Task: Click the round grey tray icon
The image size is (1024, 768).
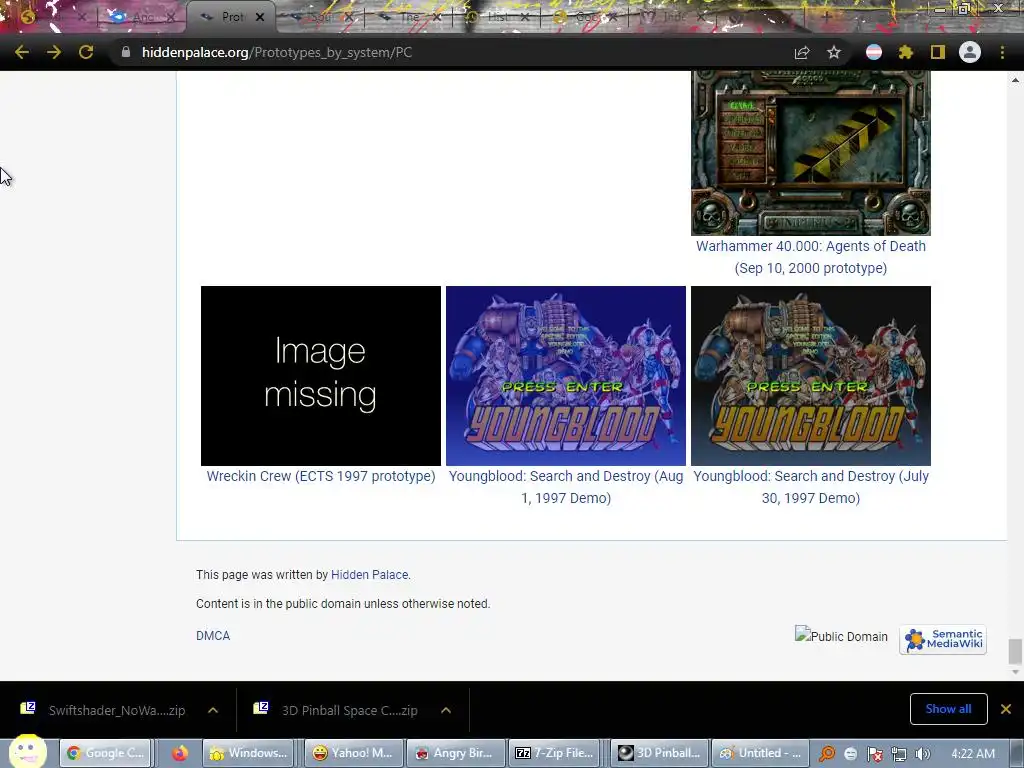Action: 851,754
